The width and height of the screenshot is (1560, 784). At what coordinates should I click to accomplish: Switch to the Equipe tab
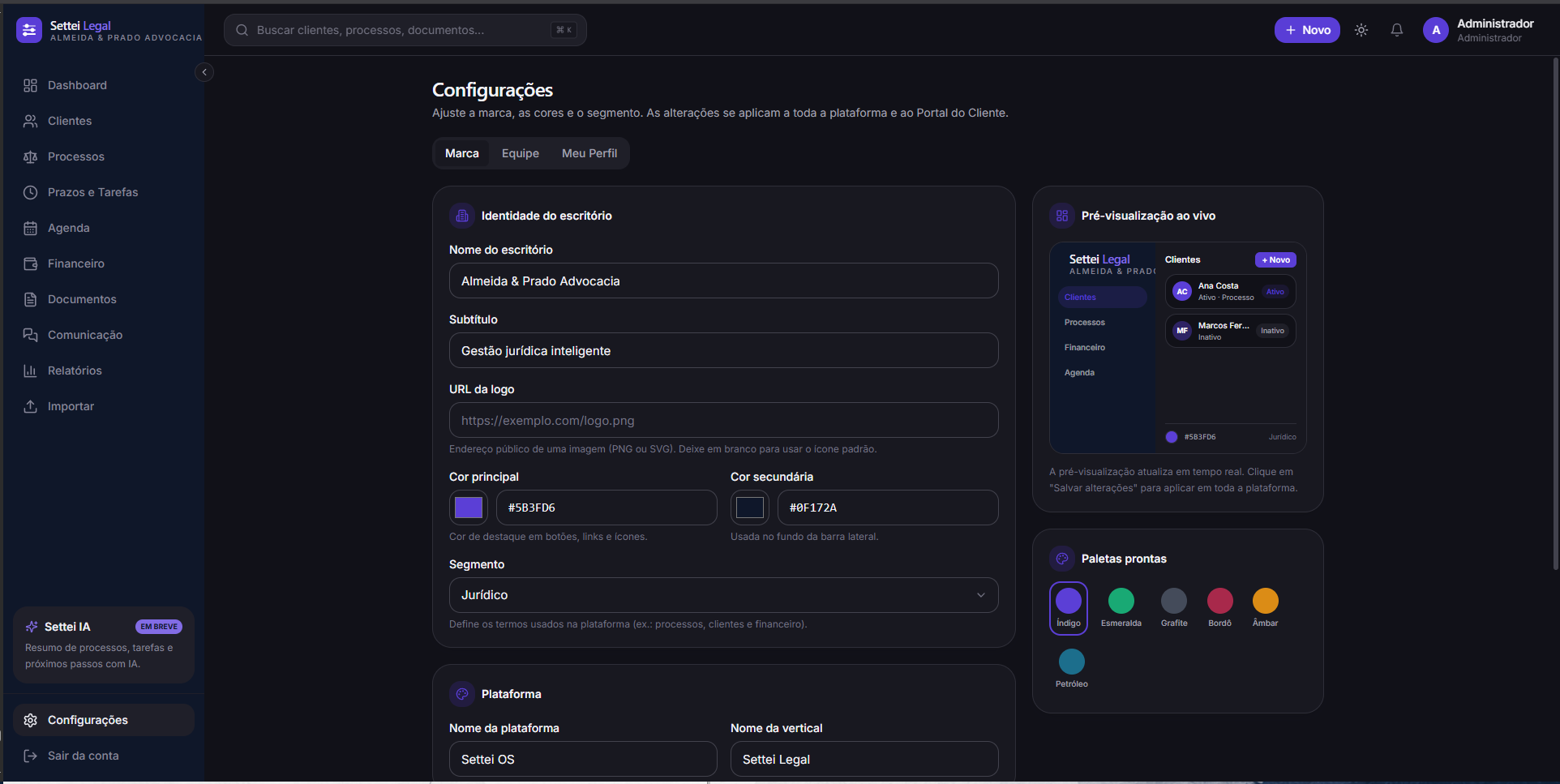pos(521,153)
